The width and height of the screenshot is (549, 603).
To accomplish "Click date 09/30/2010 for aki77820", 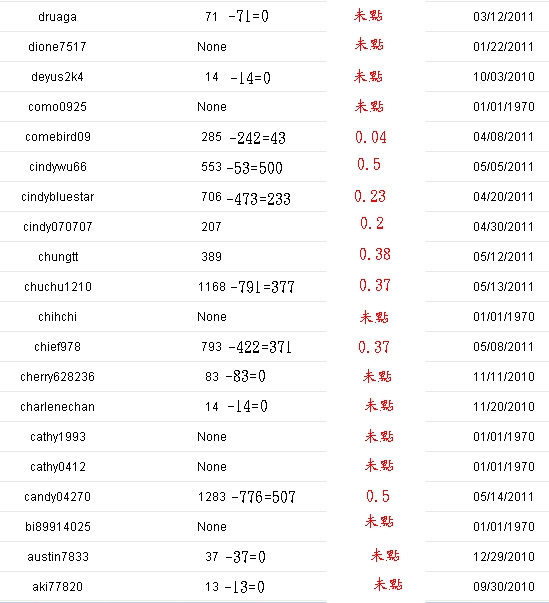I will pyautogui.click(x=504, y=586).
